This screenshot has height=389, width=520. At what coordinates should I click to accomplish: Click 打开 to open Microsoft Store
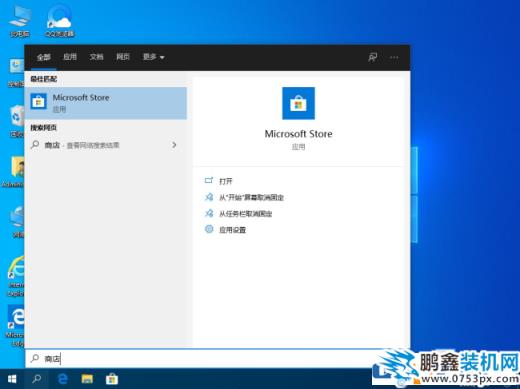[x=226, y=181]
